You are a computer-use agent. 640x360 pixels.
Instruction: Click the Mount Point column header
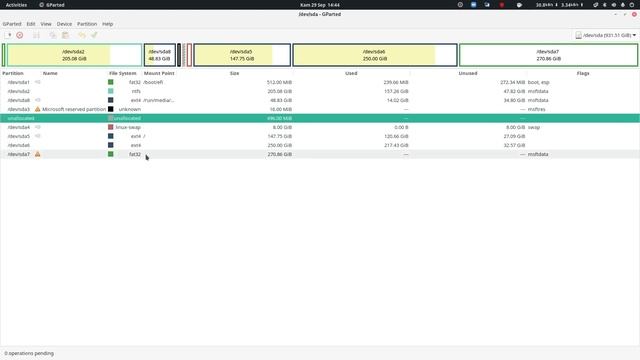[x=159, y=73]
